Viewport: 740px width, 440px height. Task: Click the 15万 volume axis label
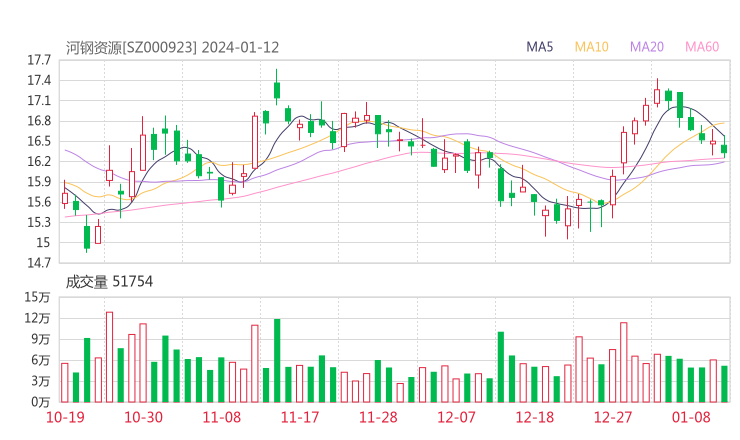point(38,297)
